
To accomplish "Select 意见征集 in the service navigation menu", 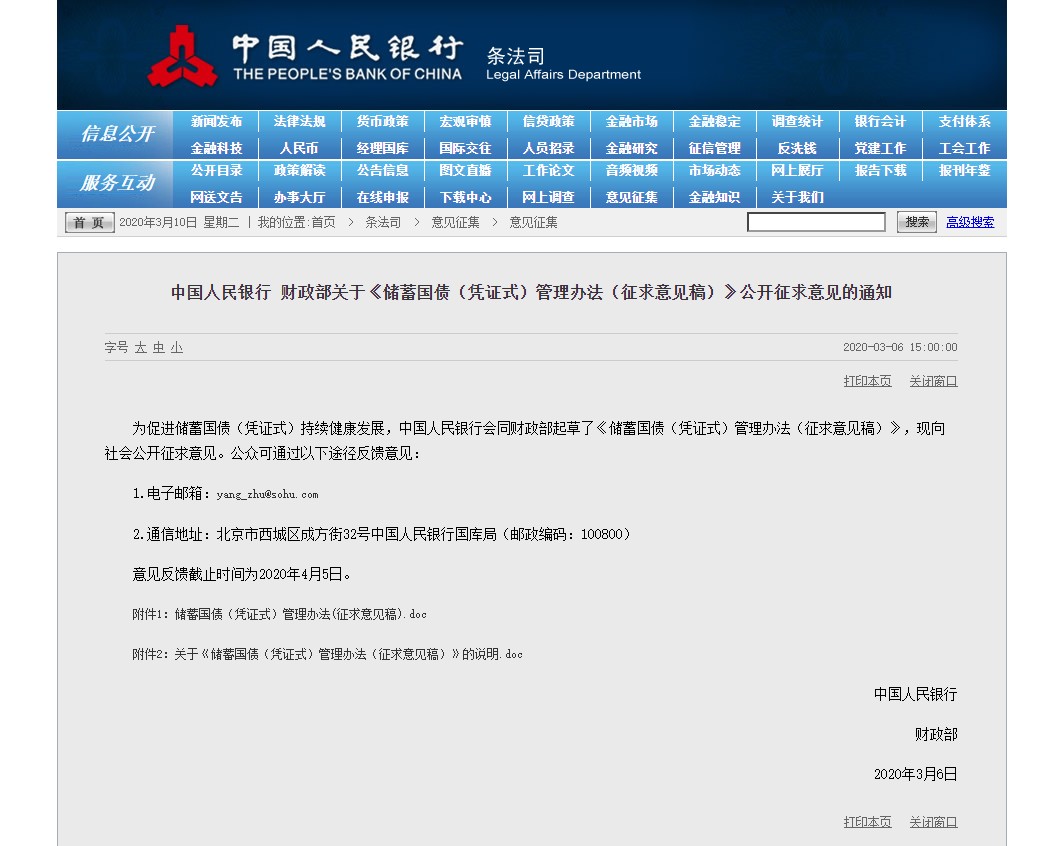I will point(631,198).
